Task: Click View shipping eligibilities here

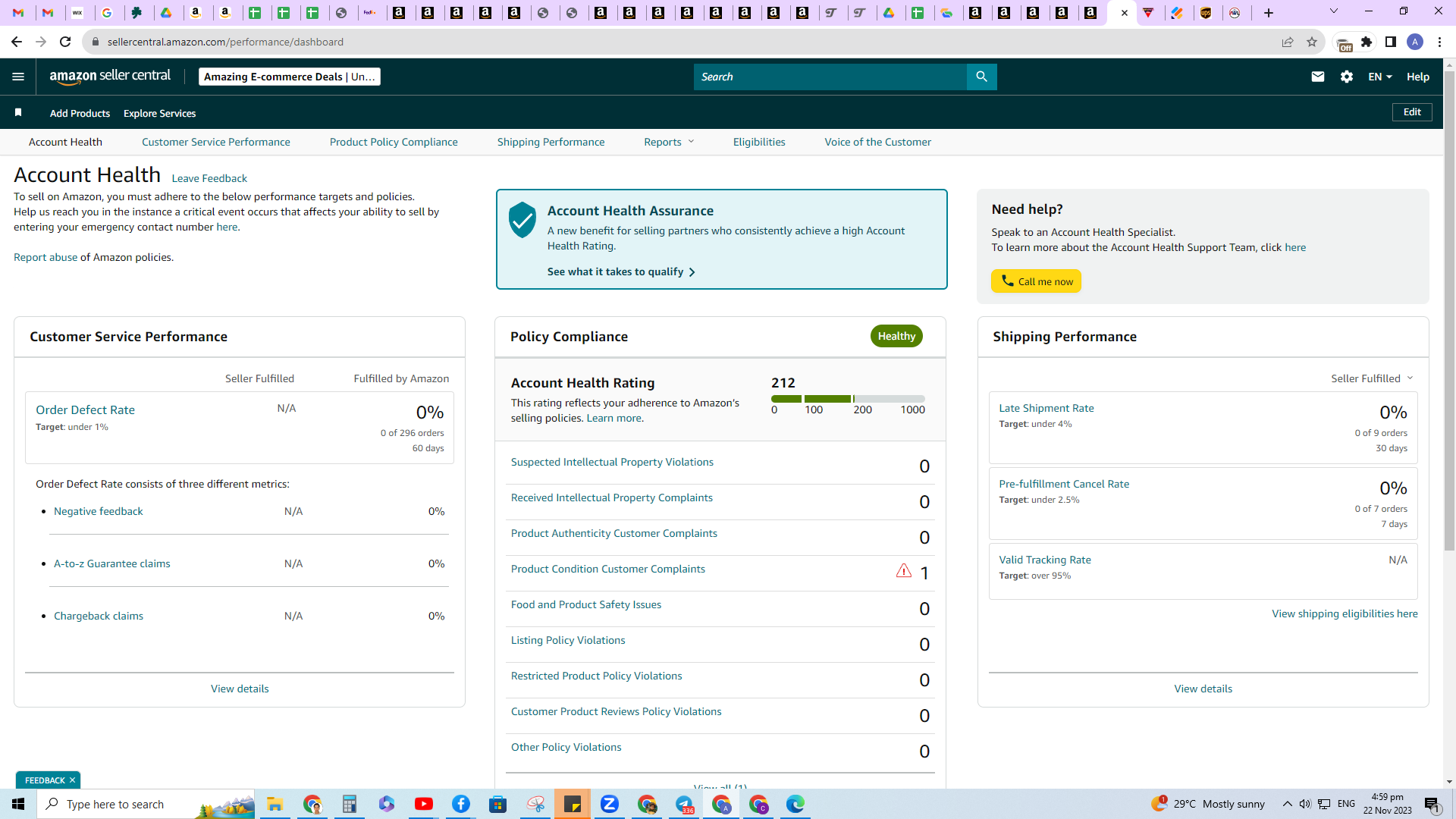Action: 1345,613
